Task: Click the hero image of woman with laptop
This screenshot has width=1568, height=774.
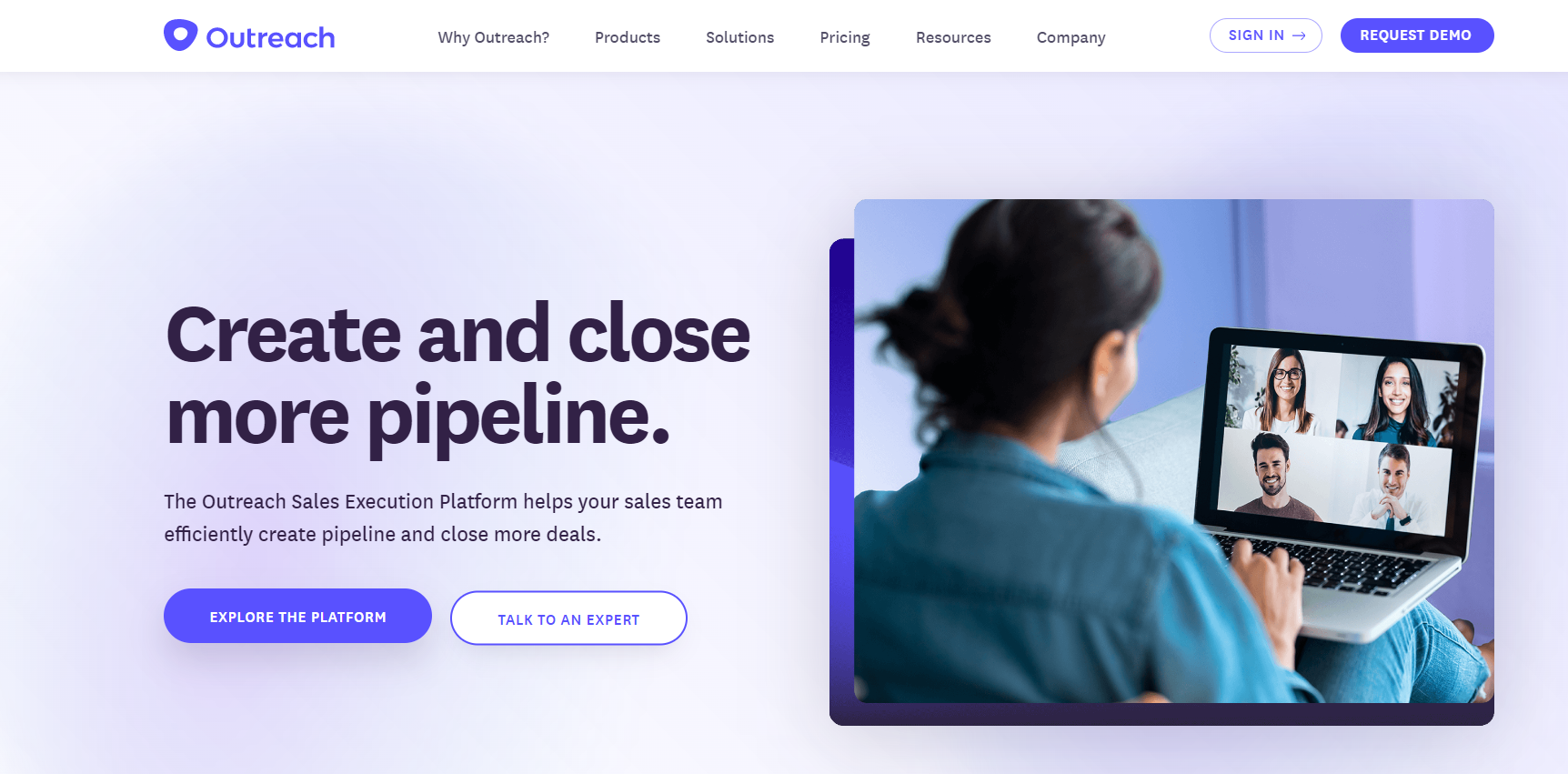Action: (x=1173, y=450)
